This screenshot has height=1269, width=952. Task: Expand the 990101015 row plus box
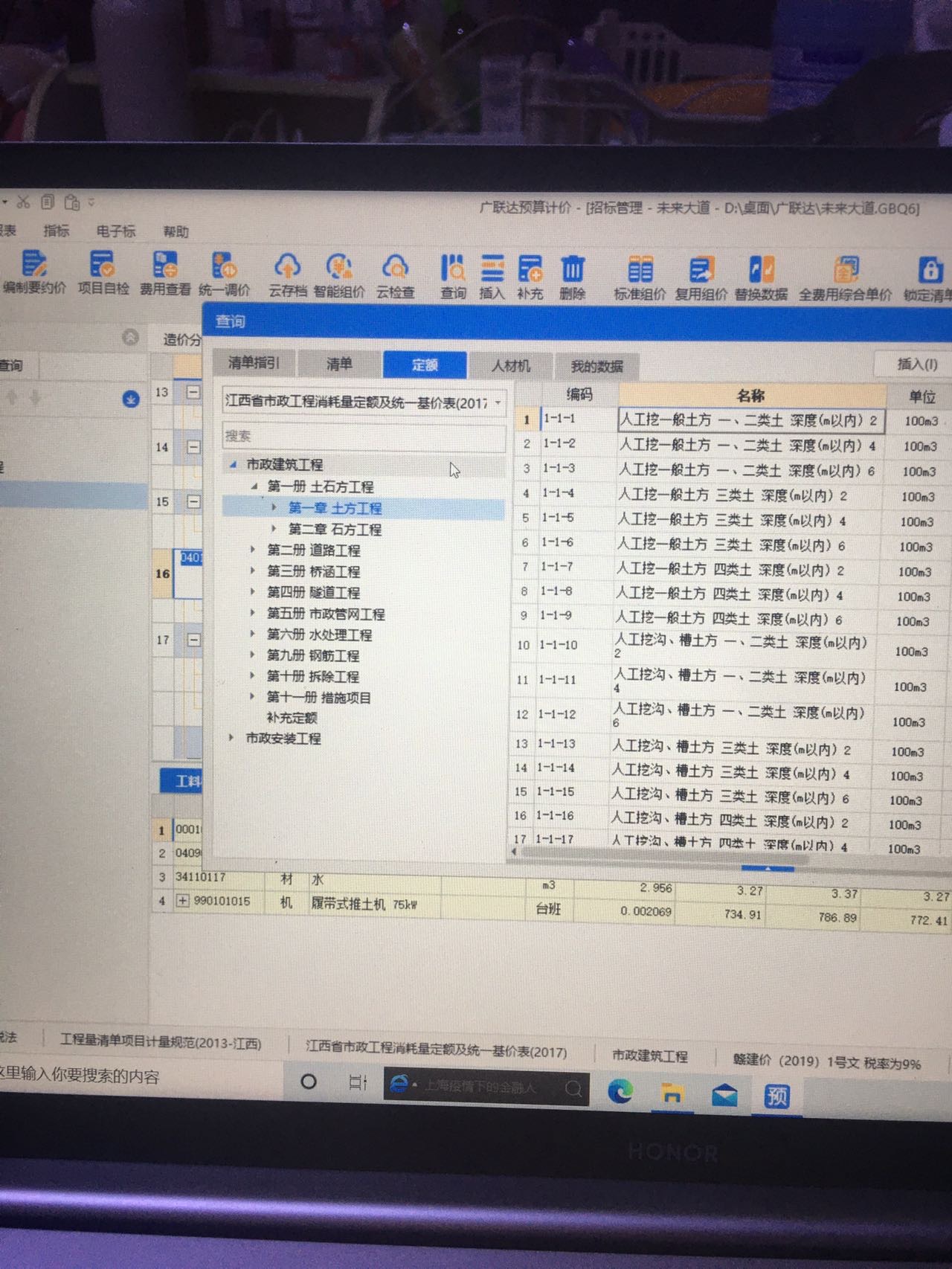click(182, 901)
